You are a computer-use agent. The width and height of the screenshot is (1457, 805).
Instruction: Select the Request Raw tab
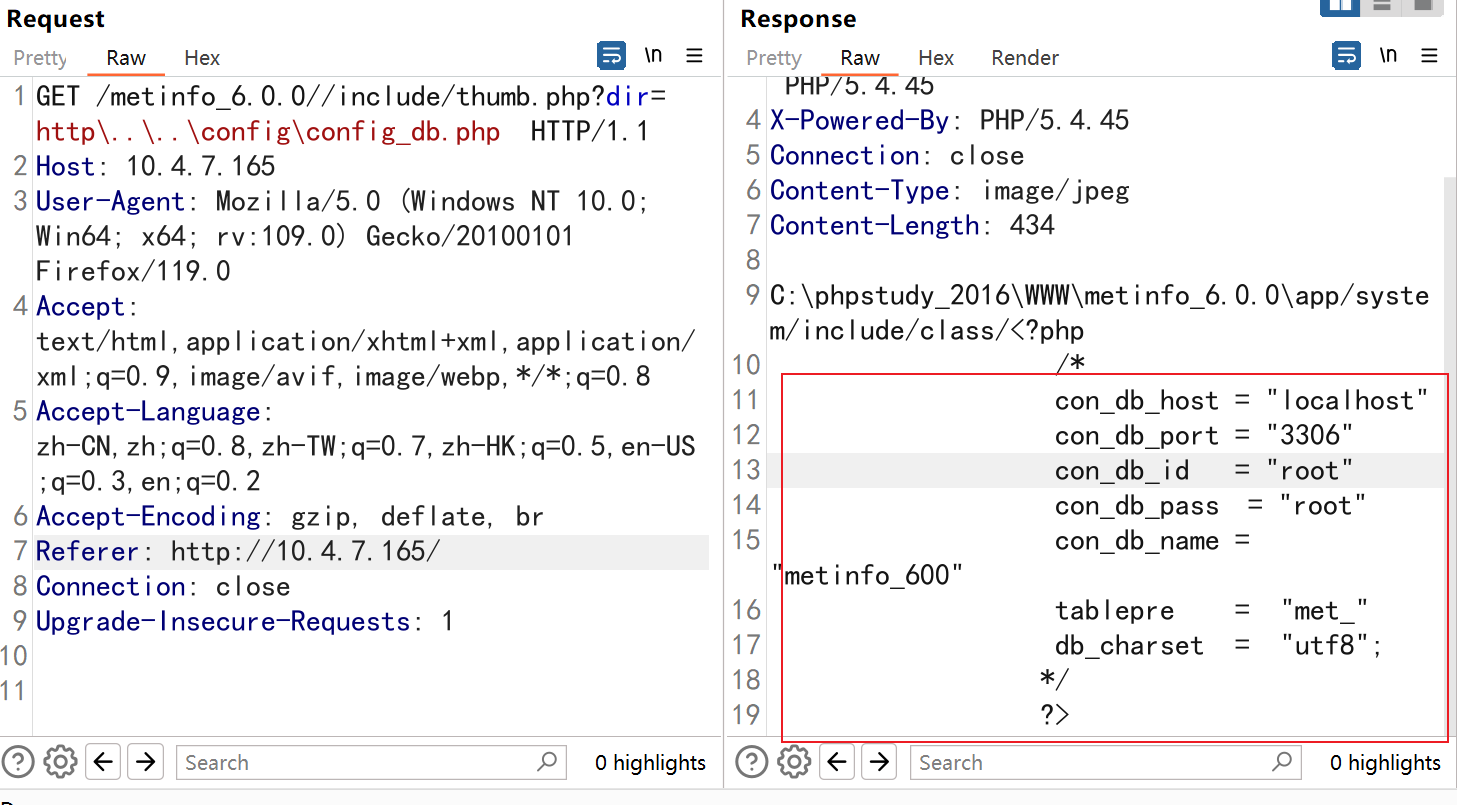coord(126,58)
